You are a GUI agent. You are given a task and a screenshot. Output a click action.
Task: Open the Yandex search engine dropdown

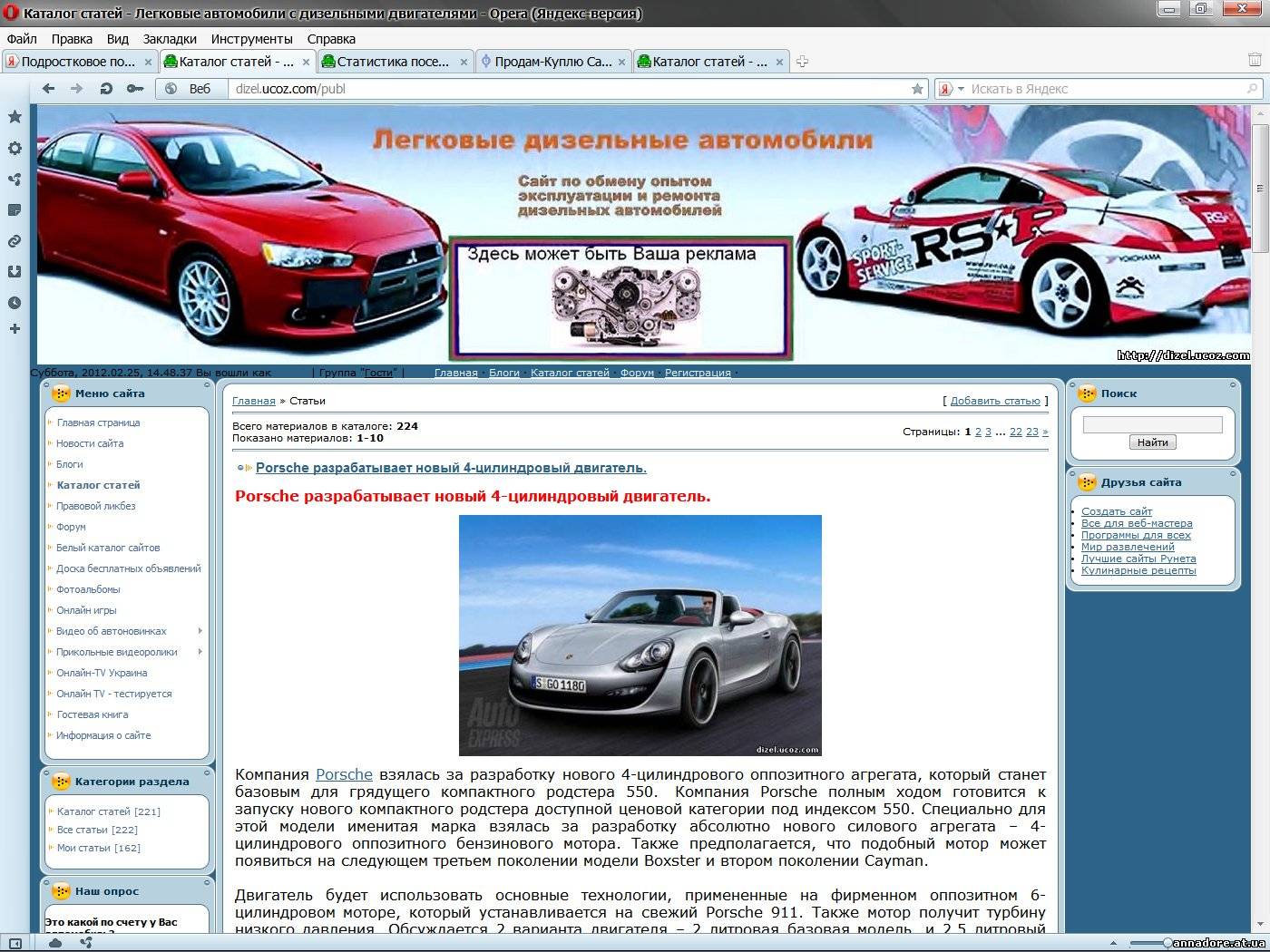tap(961, 89)
